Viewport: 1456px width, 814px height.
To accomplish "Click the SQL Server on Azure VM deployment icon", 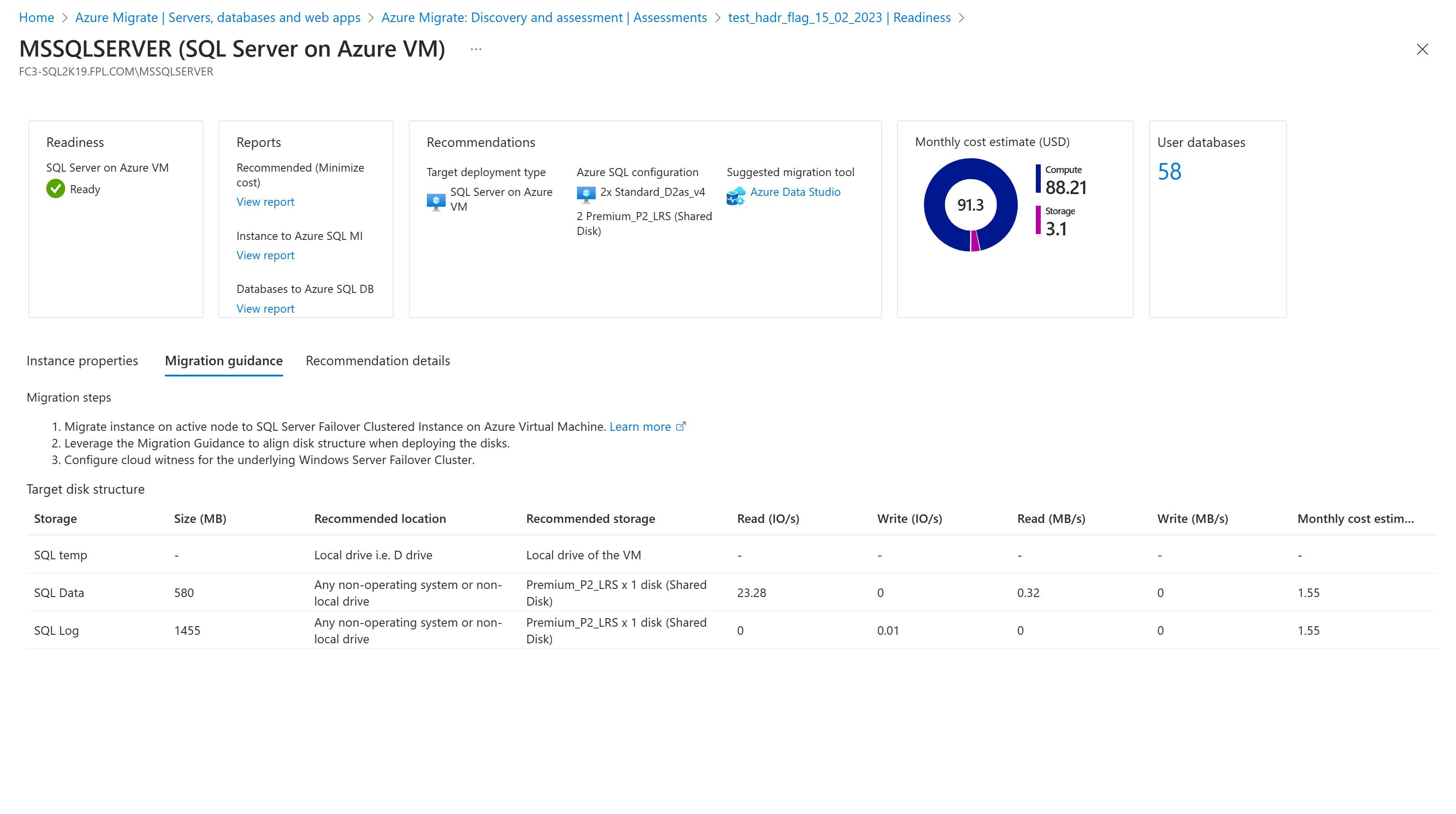I will tap(435, 198).
